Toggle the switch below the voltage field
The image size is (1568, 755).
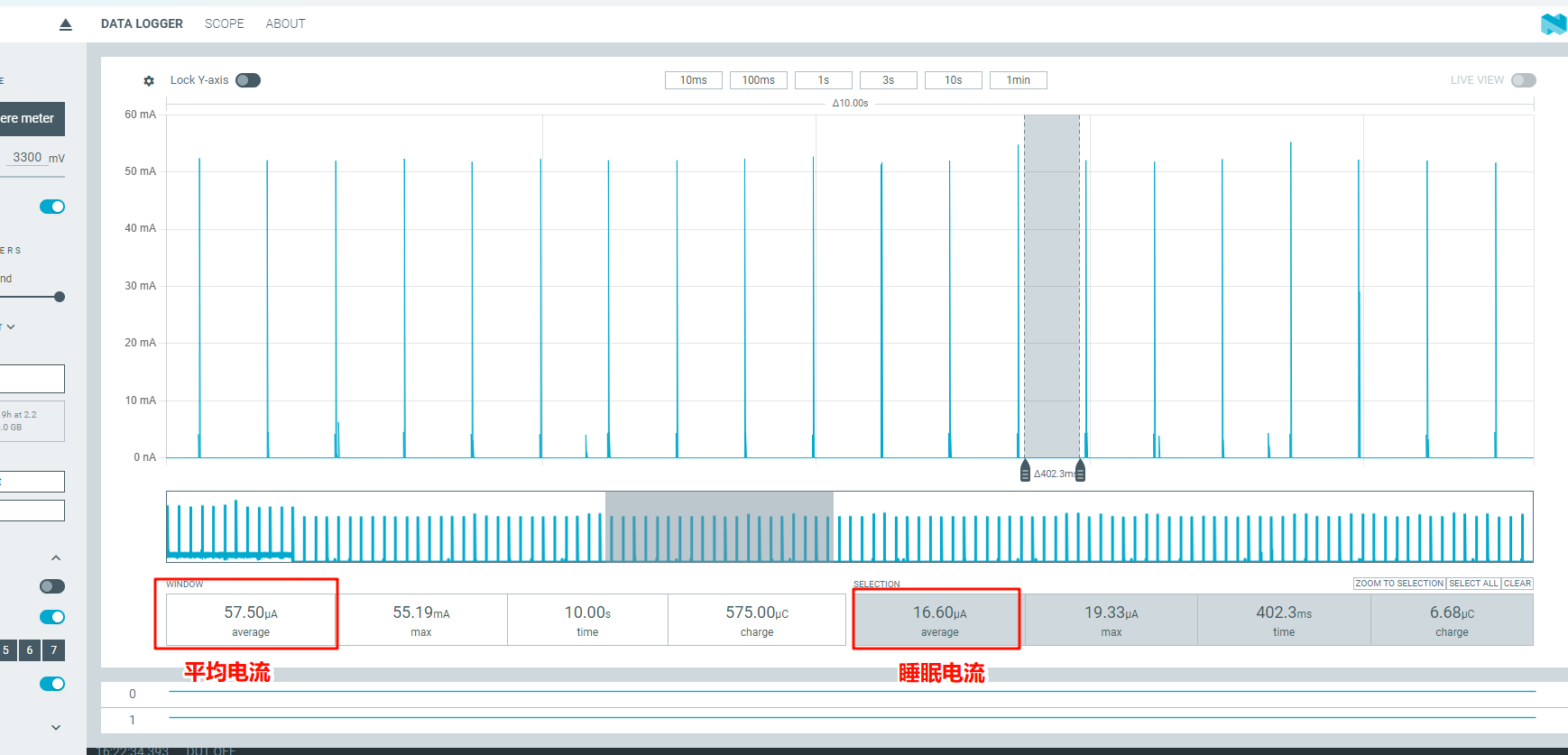pos(52,207)
